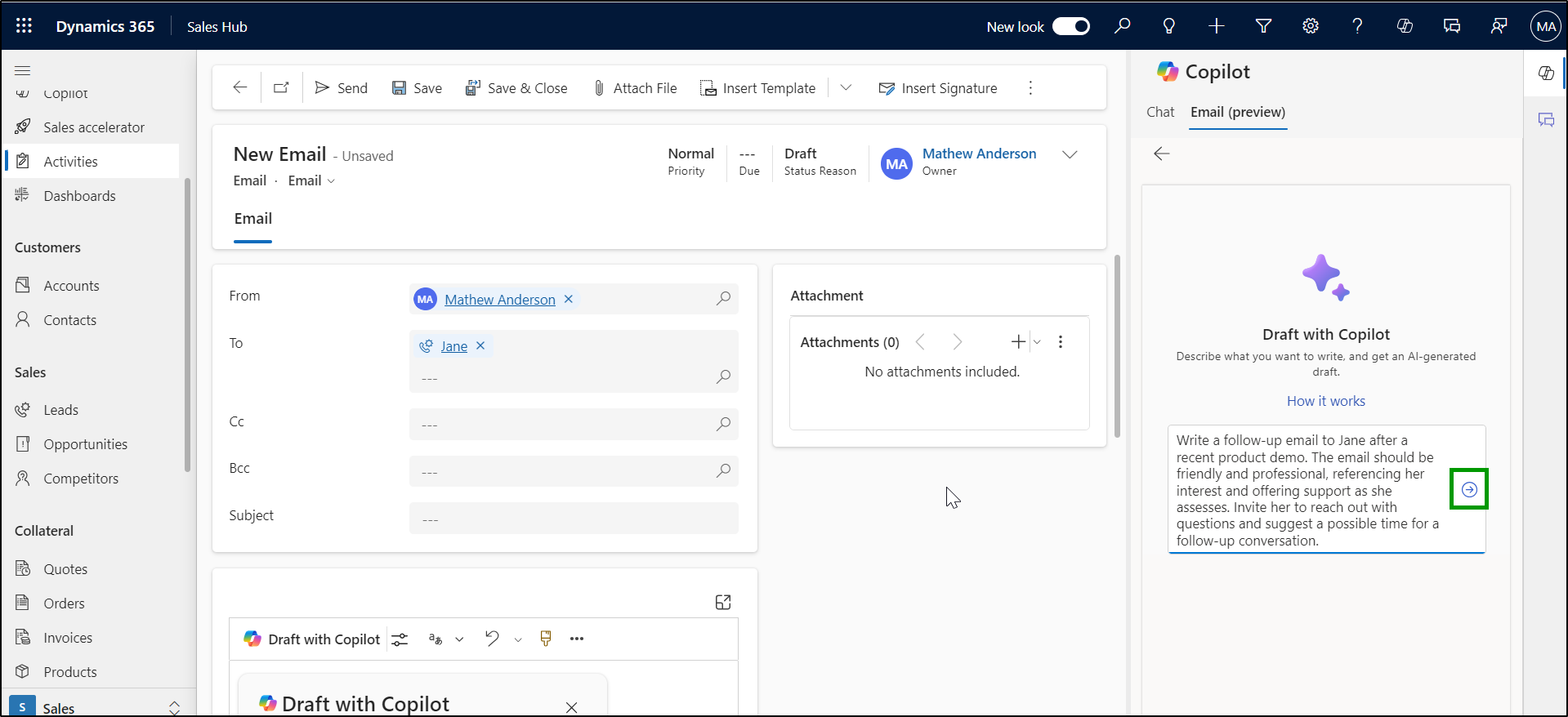Close the Draft with Copilot card
The image size is (1568, 717).
click(572, 707)
